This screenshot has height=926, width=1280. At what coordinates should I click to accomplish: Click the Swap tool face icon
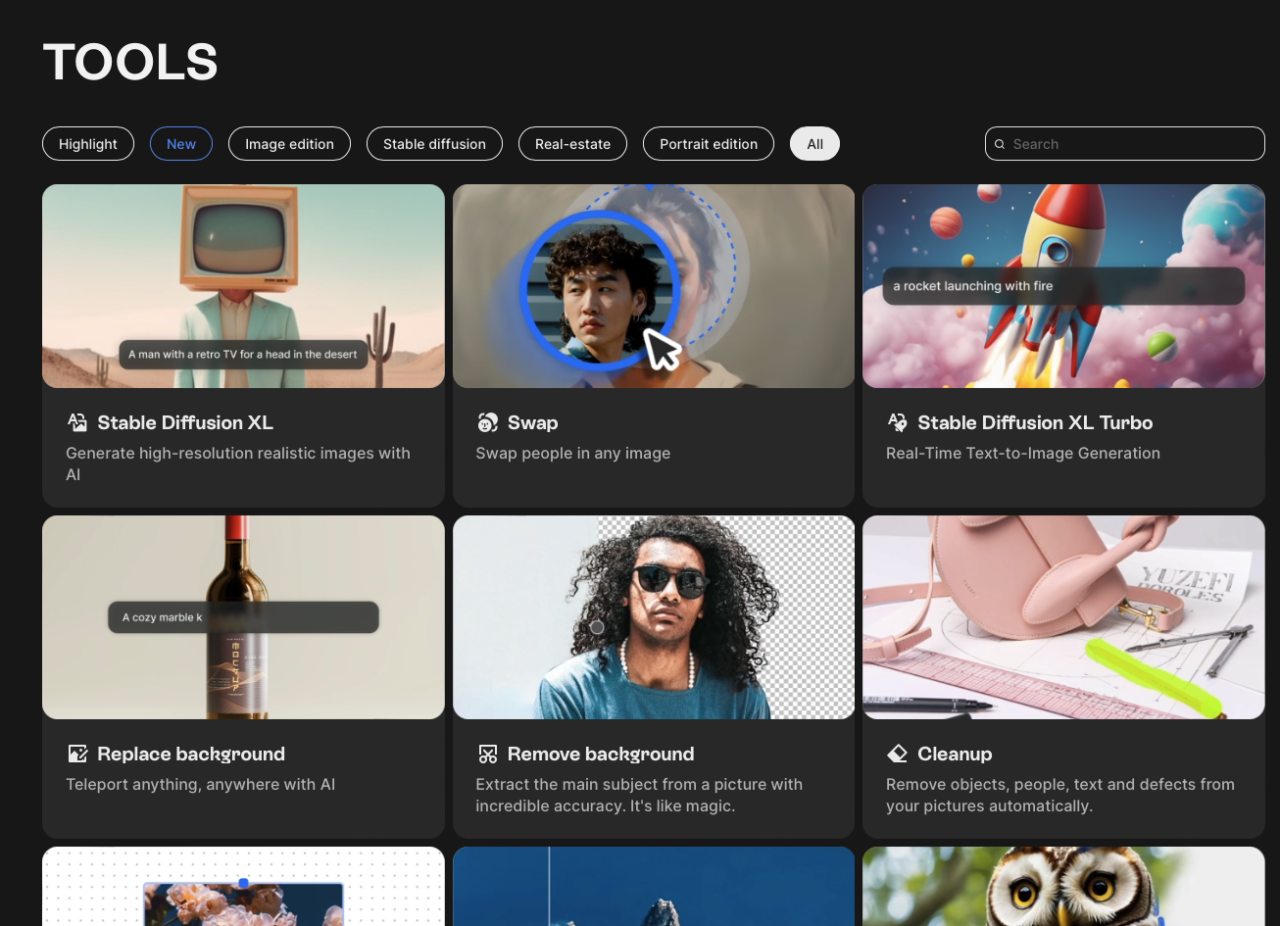pos(487,422)
